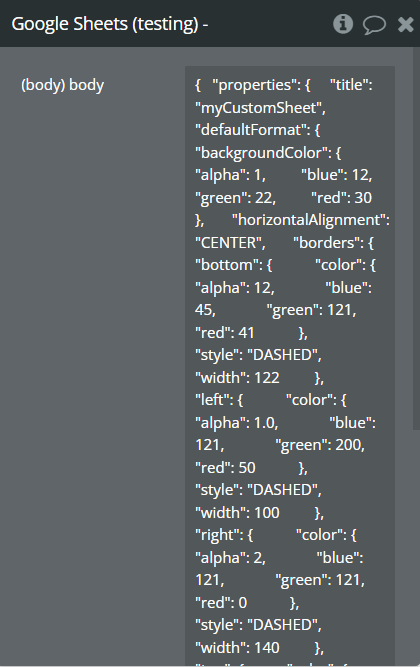This screenshot has width=420, height=667.
Task: Place cursor on the "CENTER" value
Action: [x=230, y=242]
